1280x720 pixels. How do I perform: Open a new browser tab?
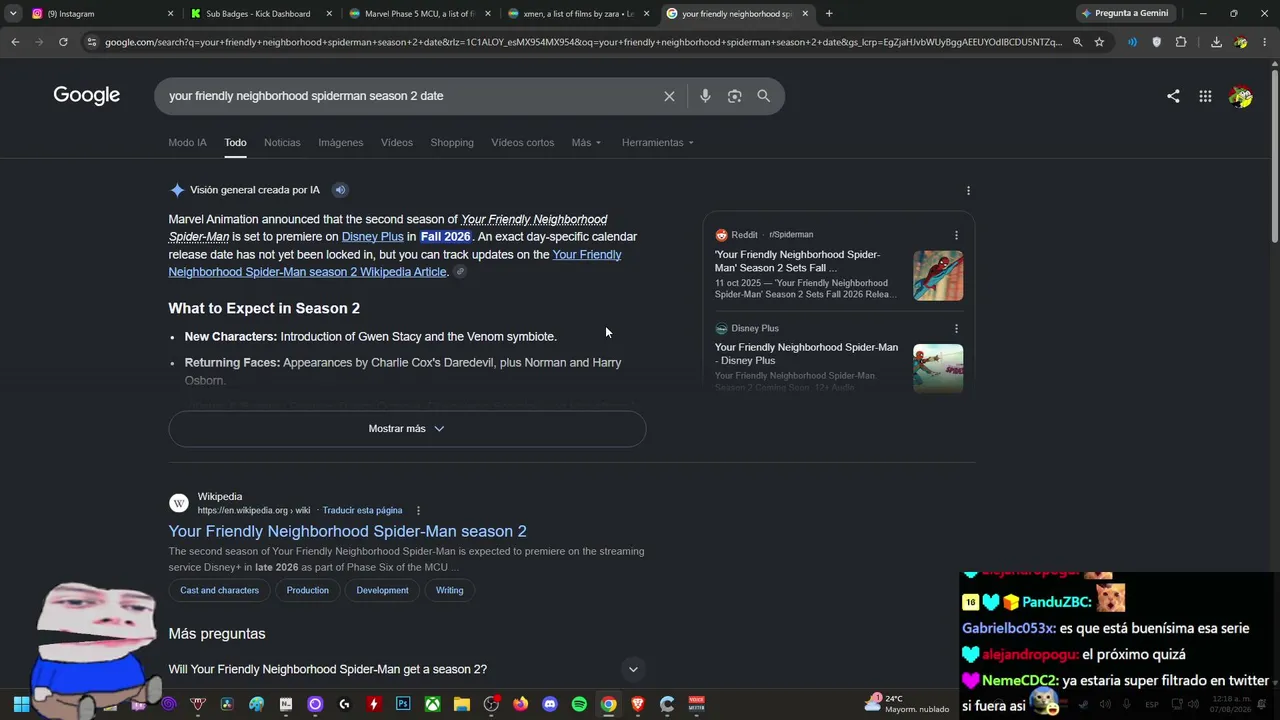[x=829, y=14]
